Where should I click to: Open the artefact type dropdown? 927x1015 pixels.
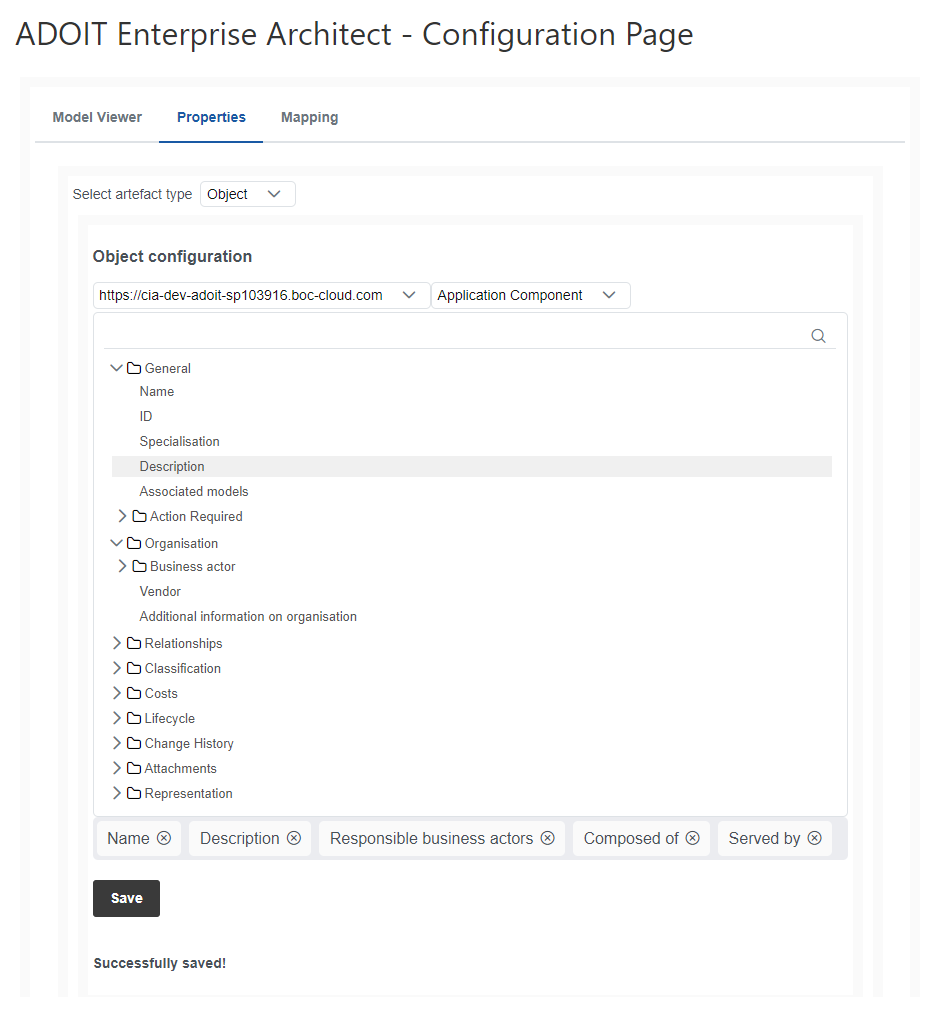pyautogui.click(x=247, y=194)
